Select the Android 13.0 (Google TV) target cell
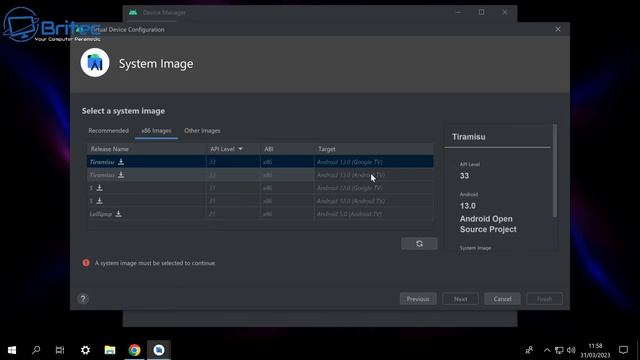Screen dimensions: 640x360 pyautogui.click(x=350, y=162)
